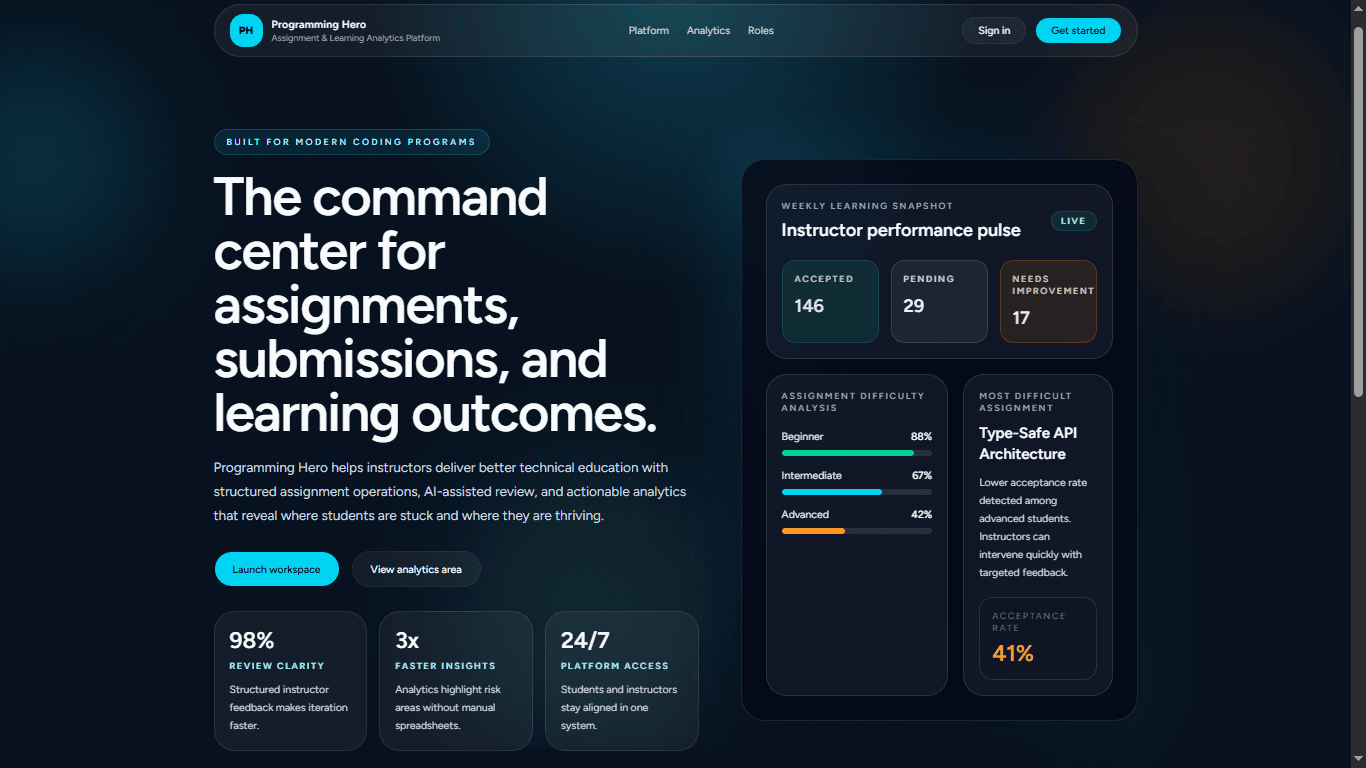
Task: Click the Type-Safe API Architecture title
Action: point(1028,444)
